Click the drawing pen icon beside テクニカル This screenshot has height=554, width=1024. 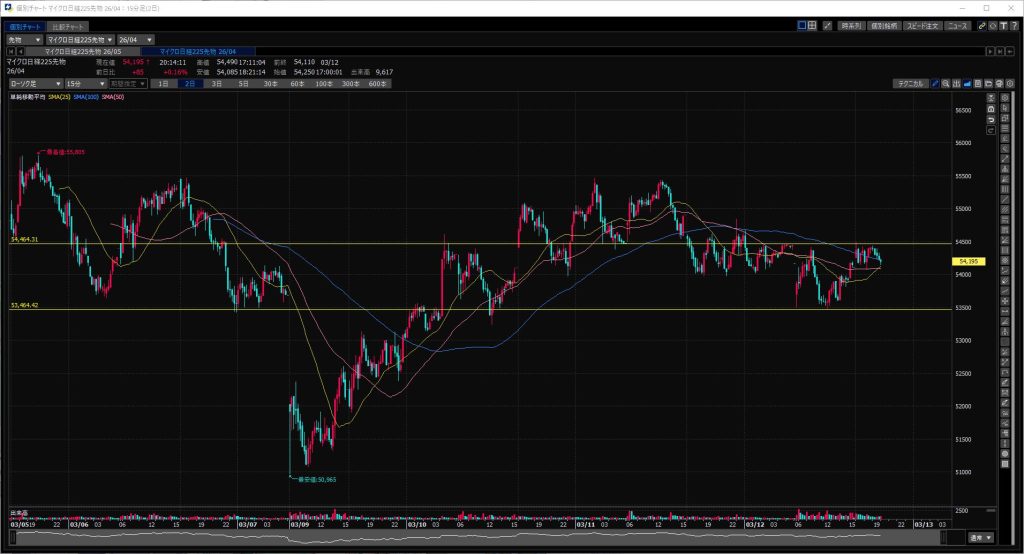[x=936, y=84]
